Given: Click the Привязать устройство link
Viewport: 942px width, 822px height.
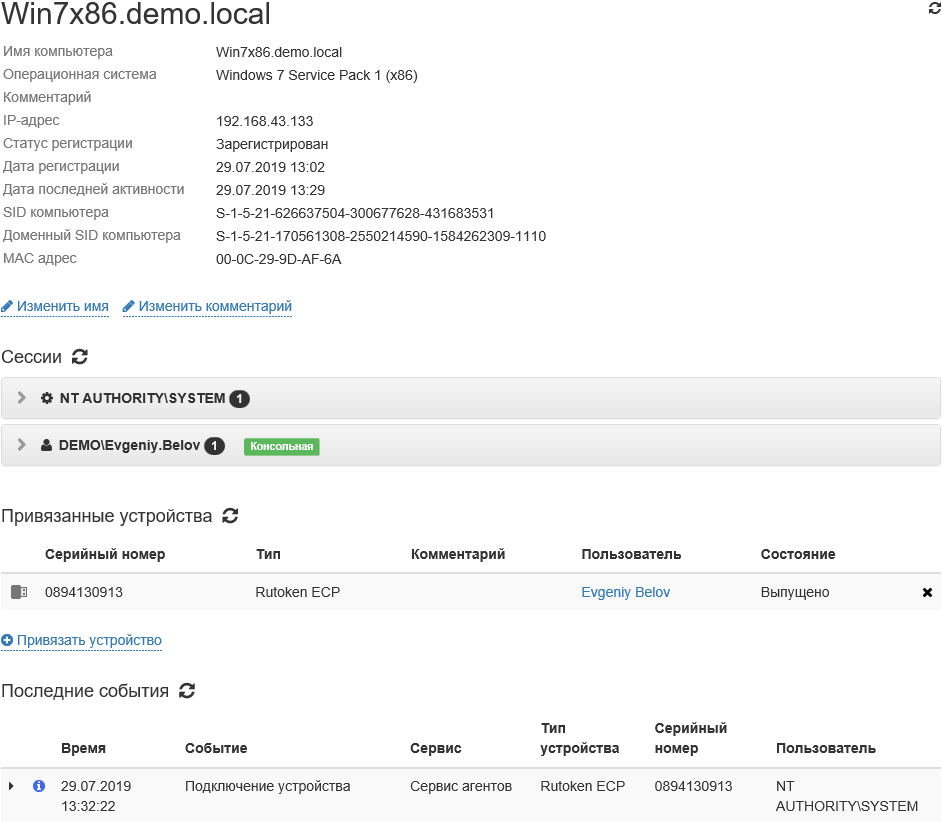Looking at the screenshot, I should coord(89,641).
